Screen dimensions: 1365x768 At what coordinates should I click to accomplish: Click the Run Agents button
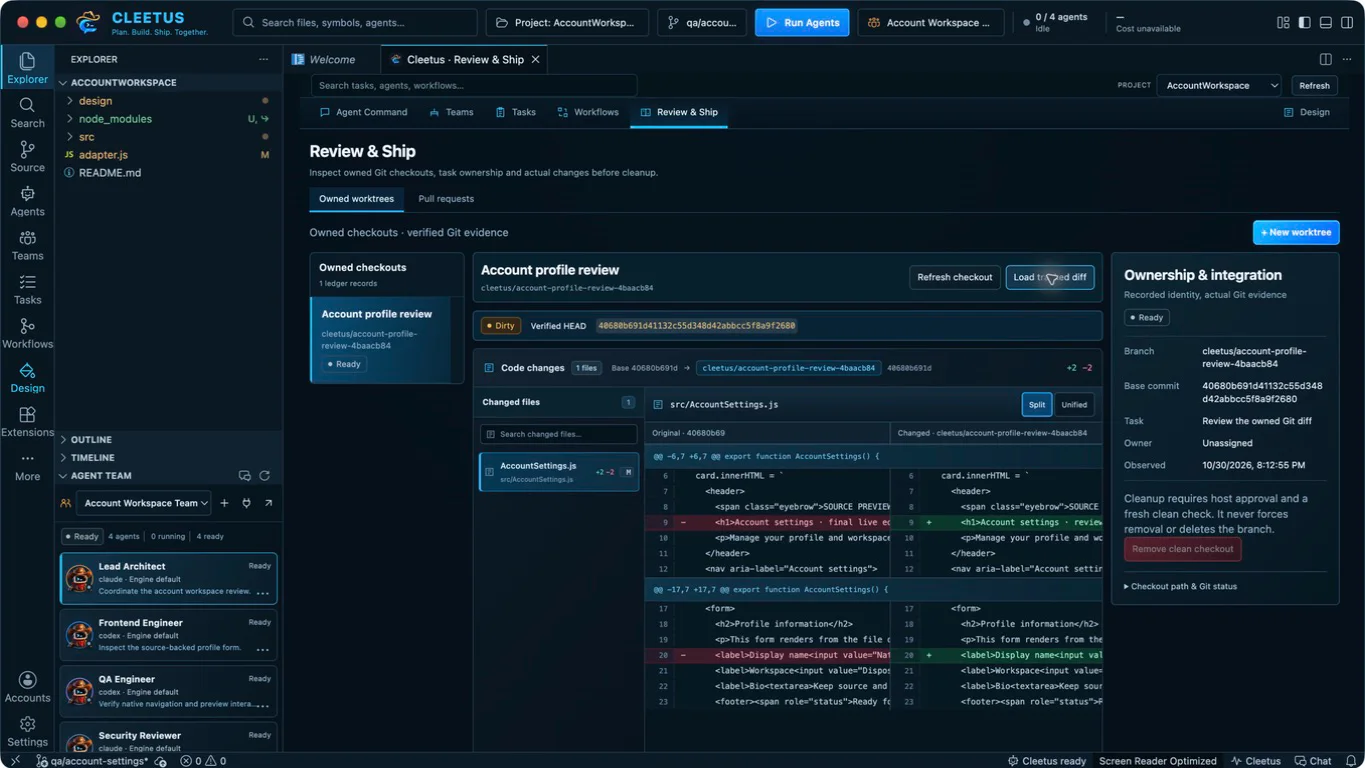pos(802,23)
